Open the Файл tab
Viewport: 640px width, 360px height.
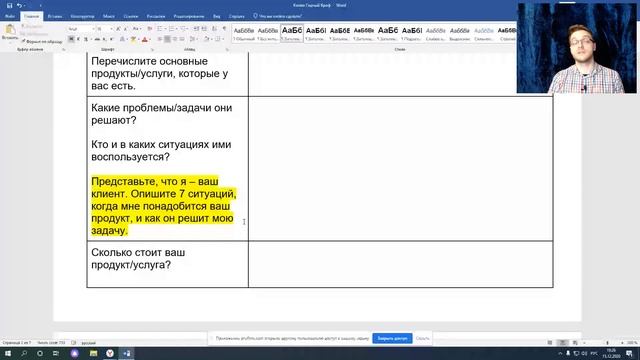[x=10, y=16]
